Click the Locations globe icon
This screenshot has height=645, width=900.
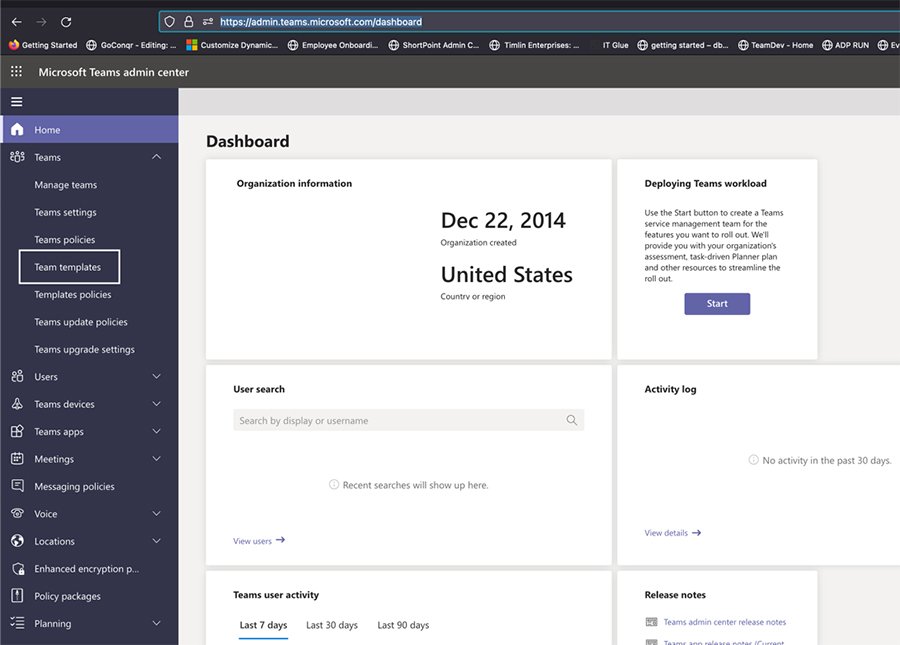[16, 541]
